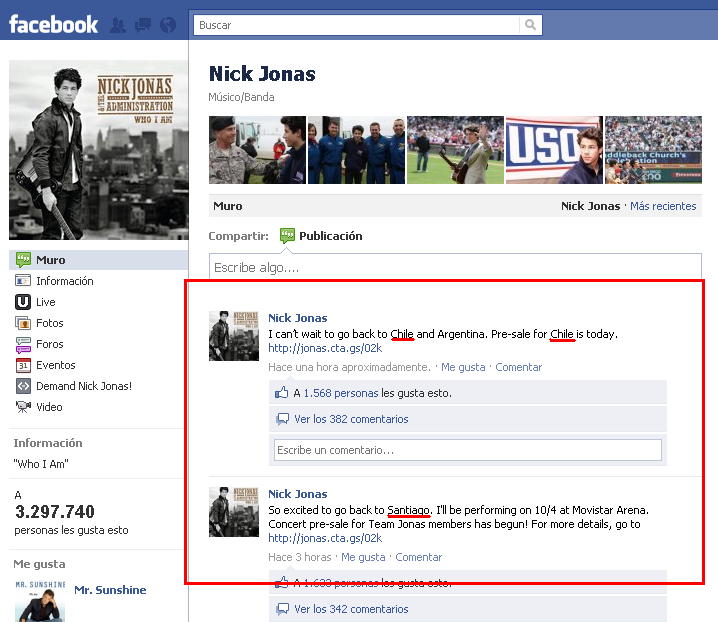Click the Buscar search field

pos(357,25)
